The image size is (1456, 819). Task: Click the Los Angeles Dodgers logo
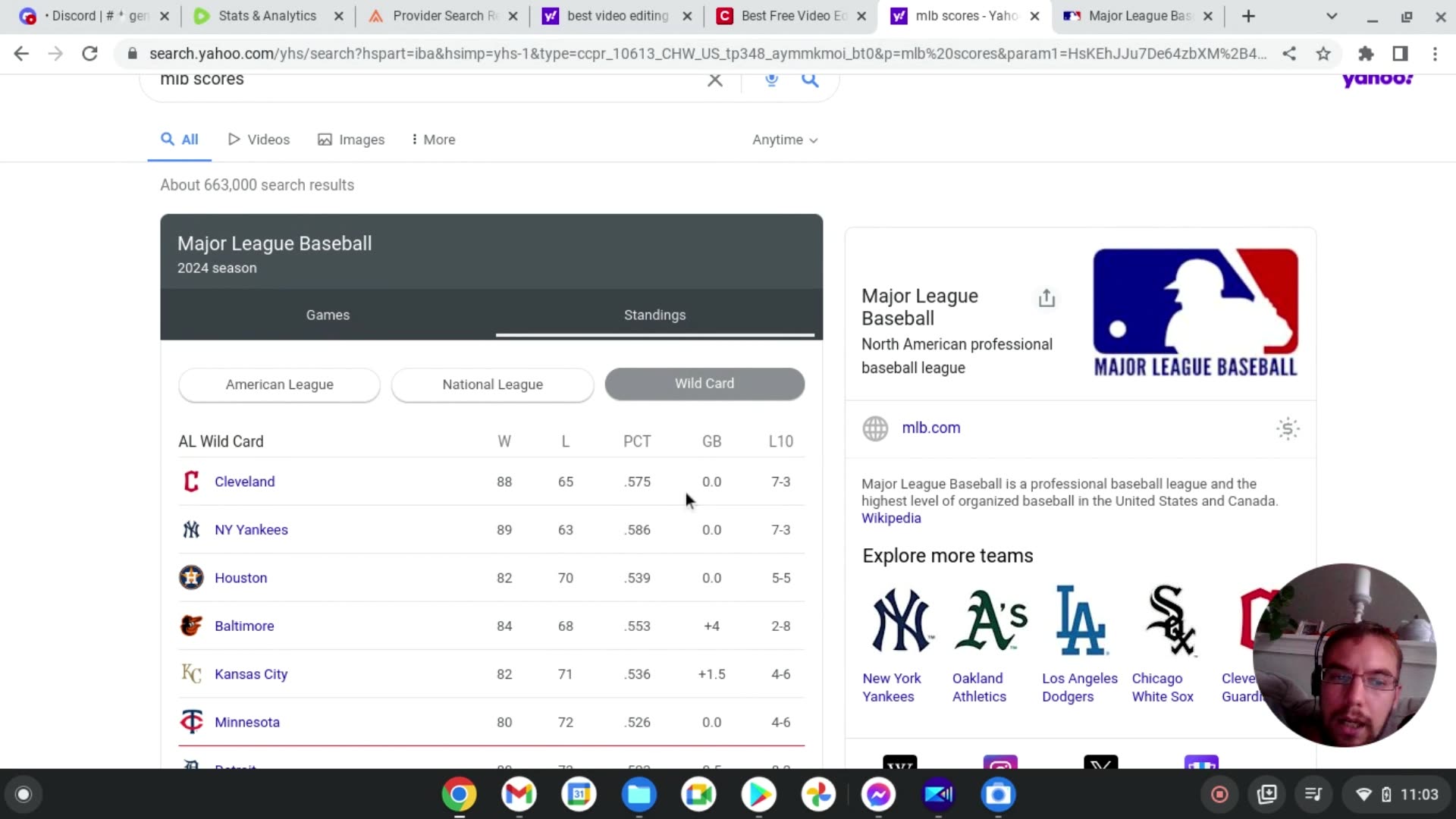point(1081,620)
